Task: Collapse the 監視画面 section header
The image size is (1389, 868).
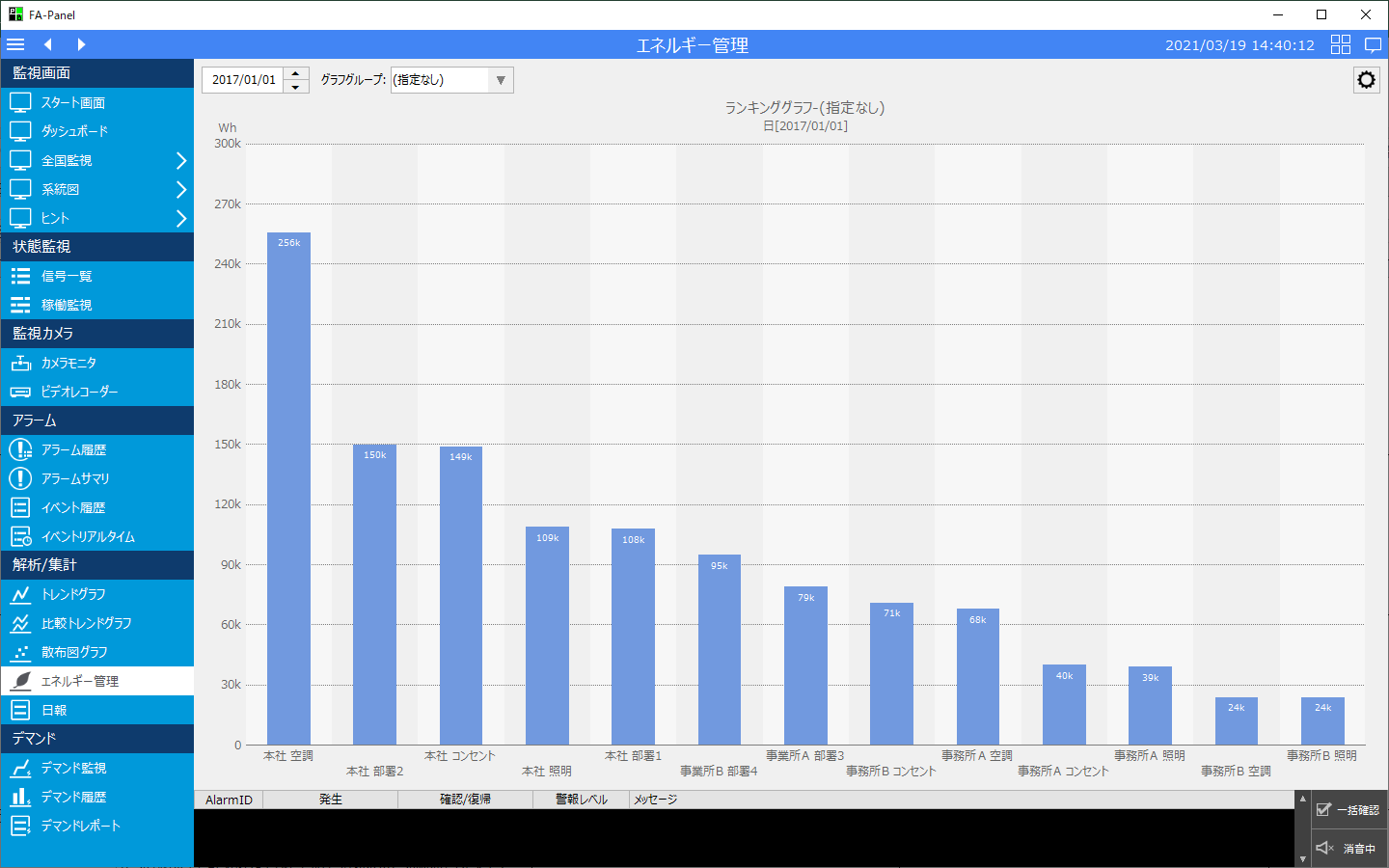Action: click(x=96, y=73)
